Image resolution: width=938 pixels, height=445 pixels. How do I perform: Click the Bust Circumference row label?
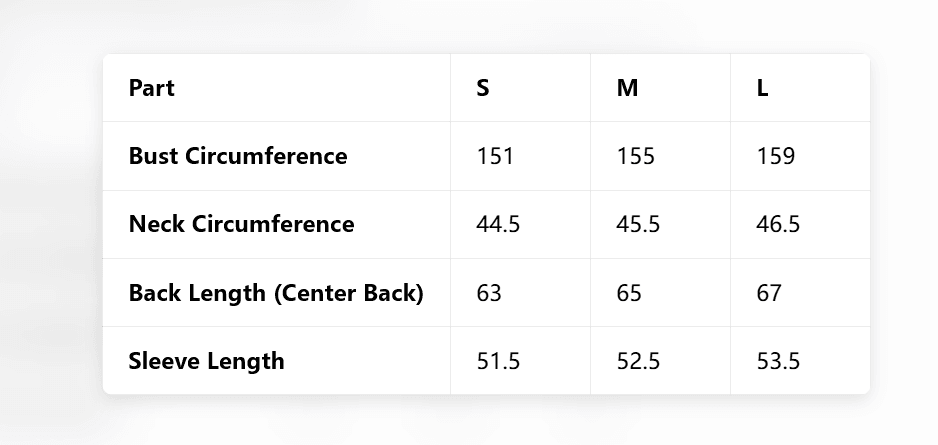coord(238,156)
